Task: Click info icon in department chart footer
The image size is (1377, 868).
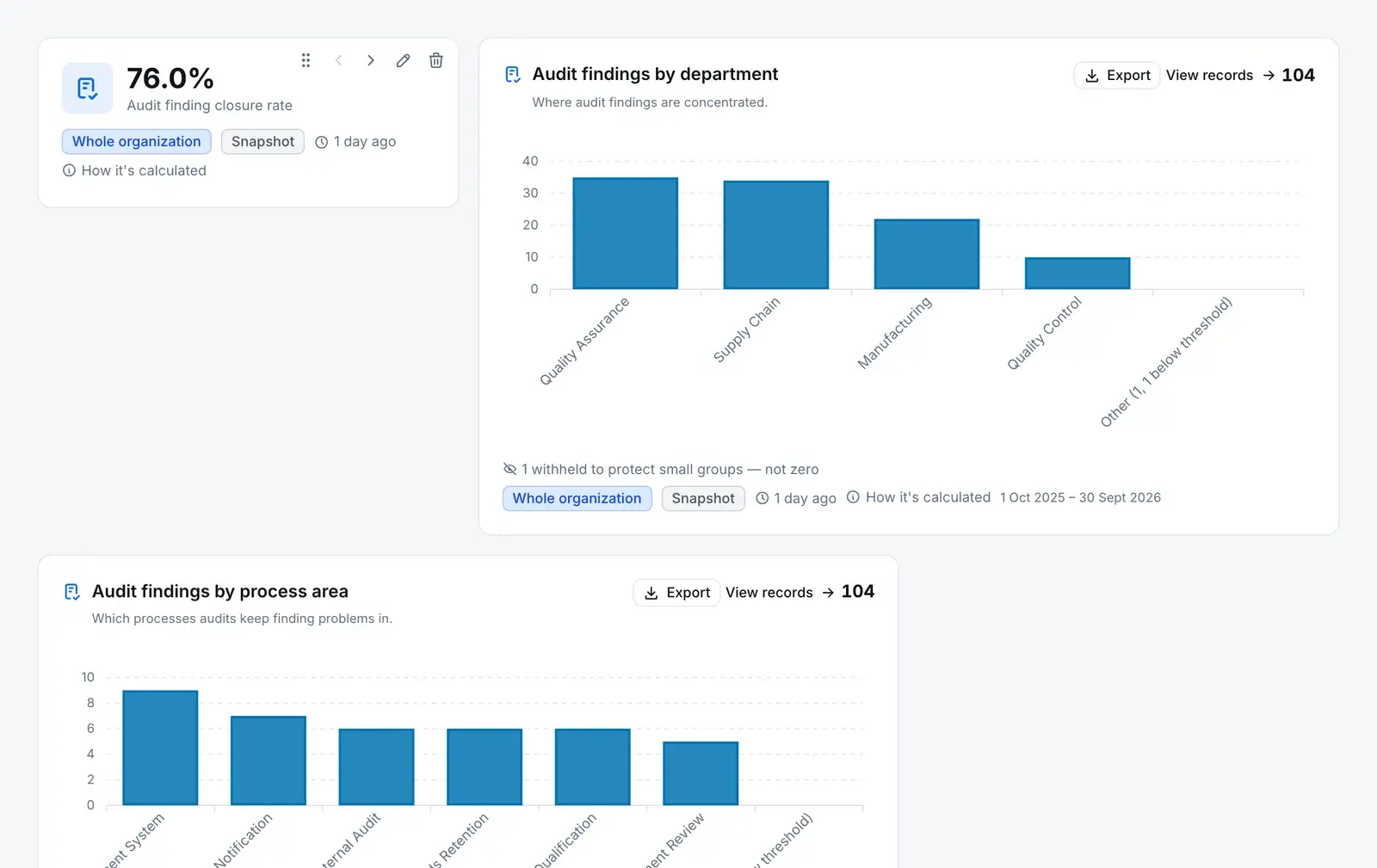Action: 853,497
